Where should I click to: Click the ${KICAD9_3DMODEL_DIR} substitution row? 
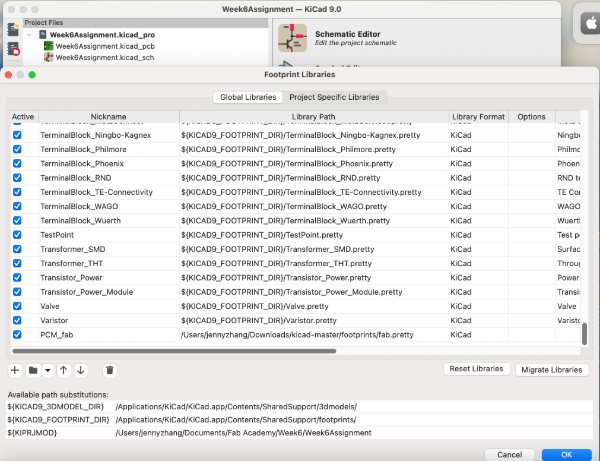click(300, 407)
